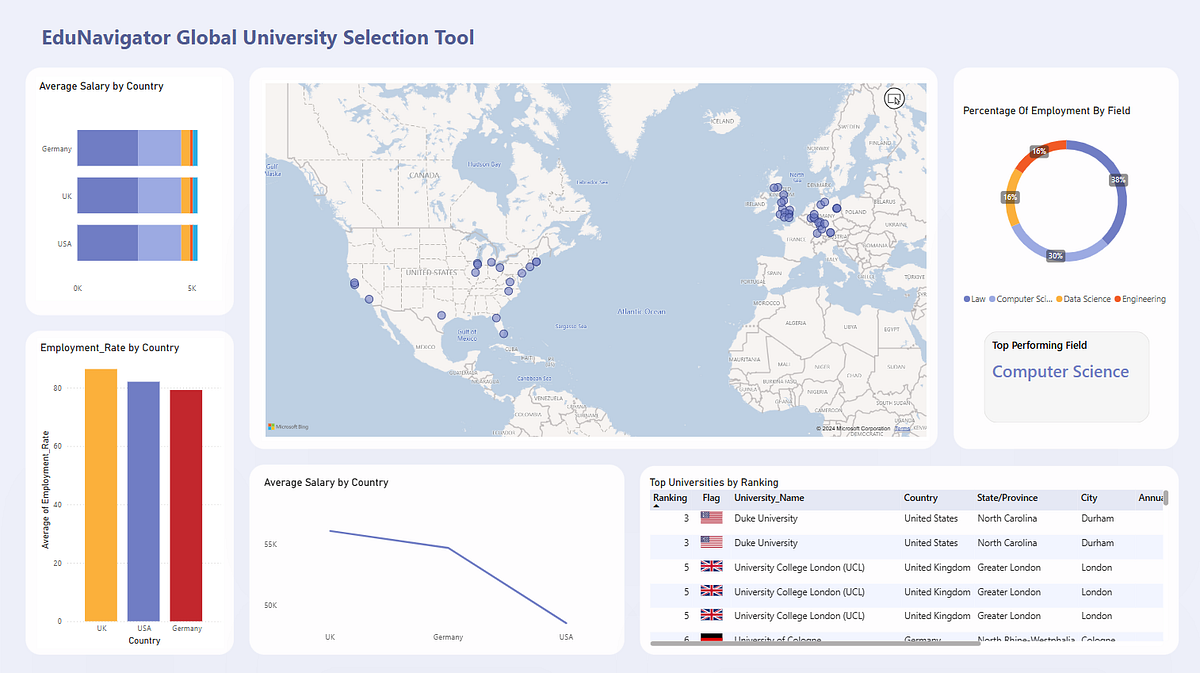Screen dimensions: 1200x673
Task: Click the German flag beside University of Cologne
Action: pos(711,638)
